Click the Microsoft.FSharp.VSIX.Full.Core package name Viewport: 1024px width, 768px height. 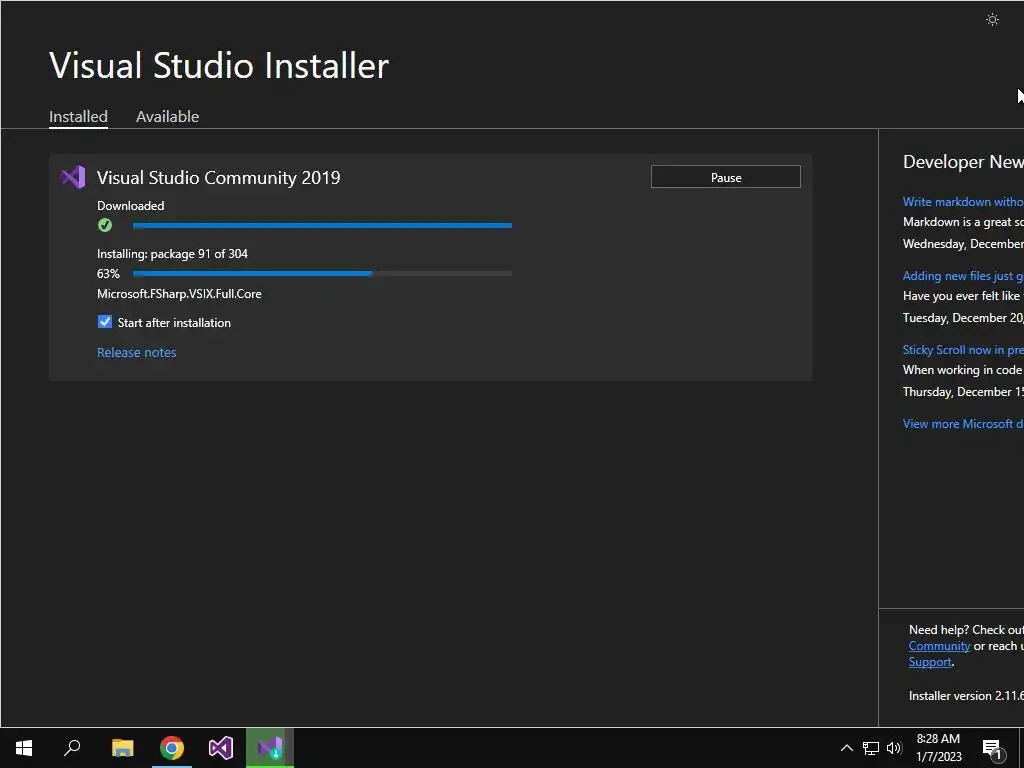point(179,294)
